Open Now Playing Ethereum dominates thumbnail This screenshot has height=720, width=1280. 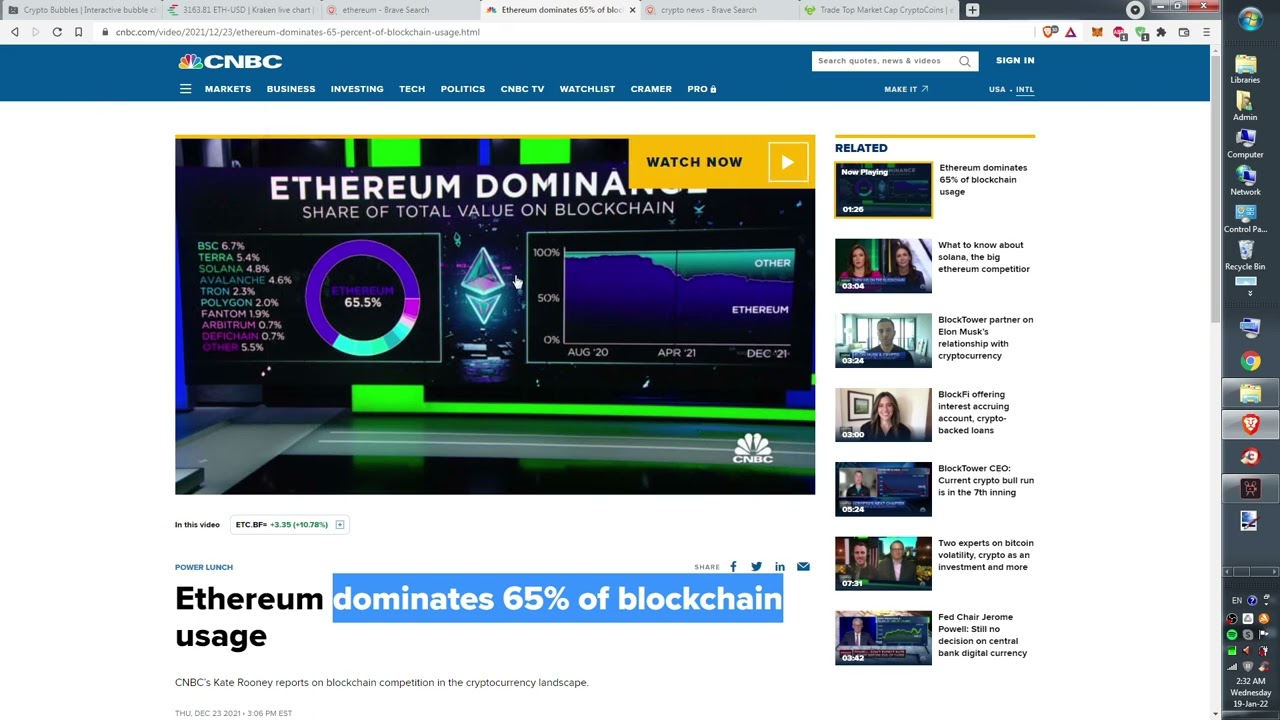(883, 190)
